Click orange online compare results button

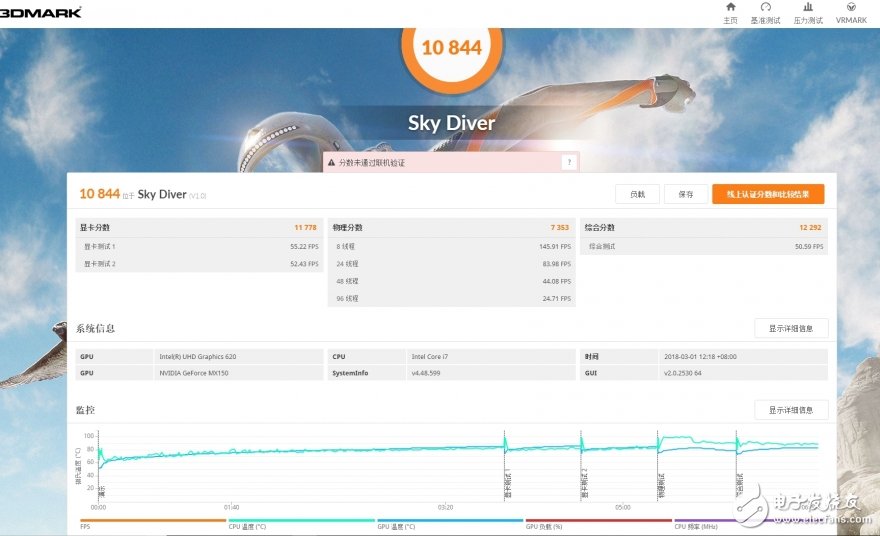pos(768,194)
